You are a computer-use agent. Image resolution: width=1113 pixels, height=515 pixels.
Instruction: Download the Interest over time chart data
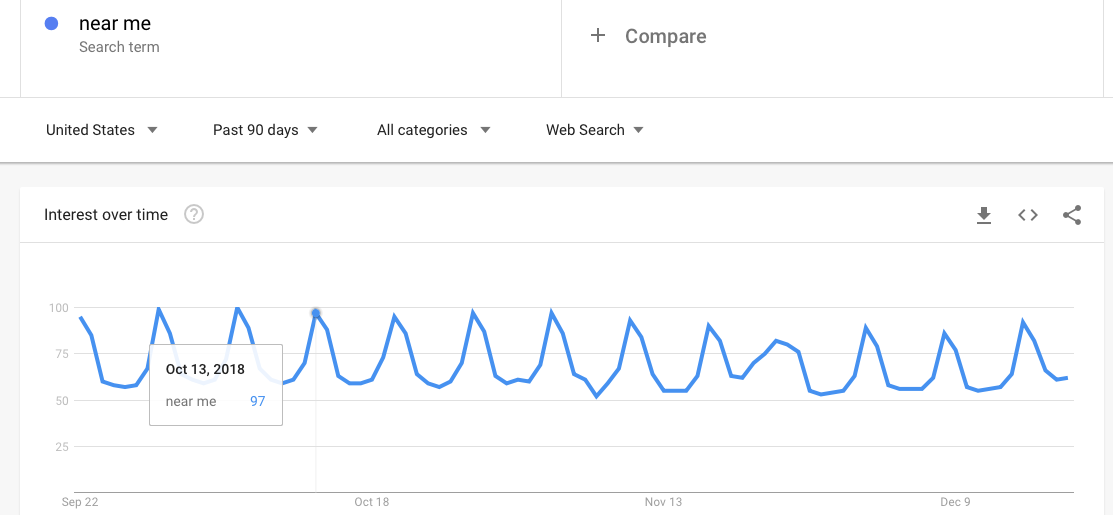click(983, 215)
